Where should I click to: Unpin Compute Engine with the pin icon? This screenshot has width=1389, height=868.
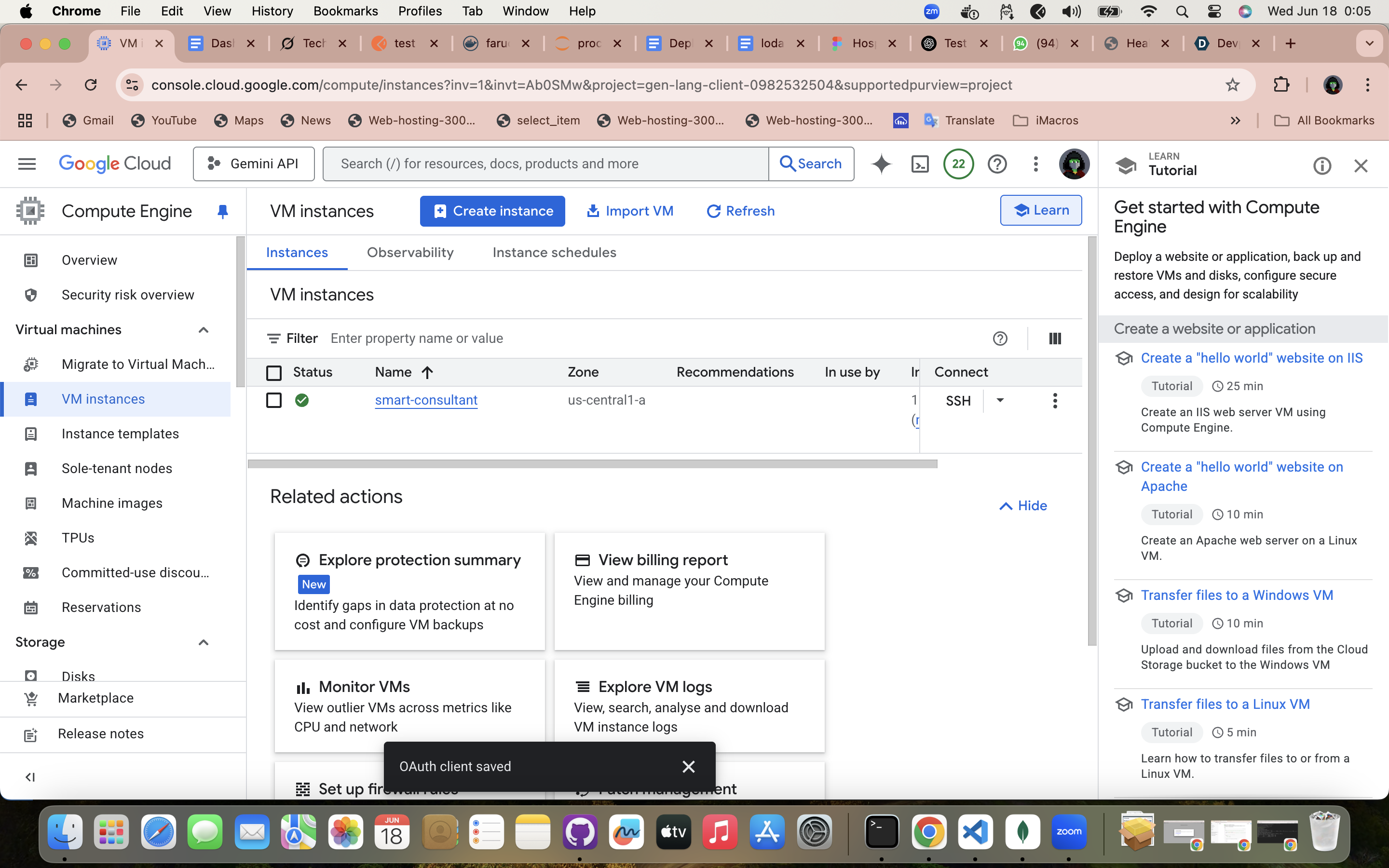click(x=223, y=212)
